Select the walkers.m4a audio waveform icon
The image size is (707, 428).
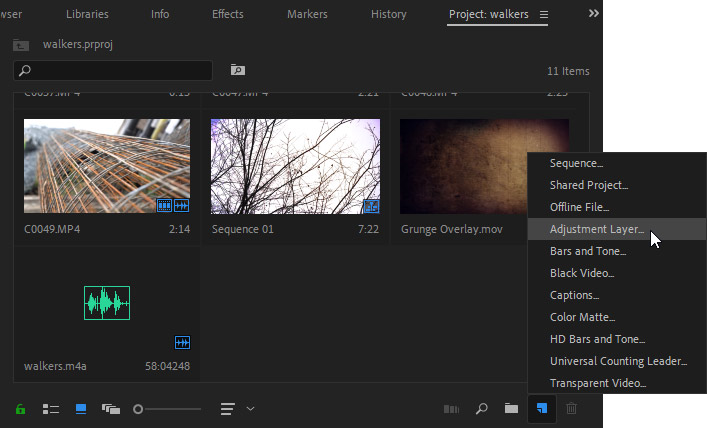[107, 303]
